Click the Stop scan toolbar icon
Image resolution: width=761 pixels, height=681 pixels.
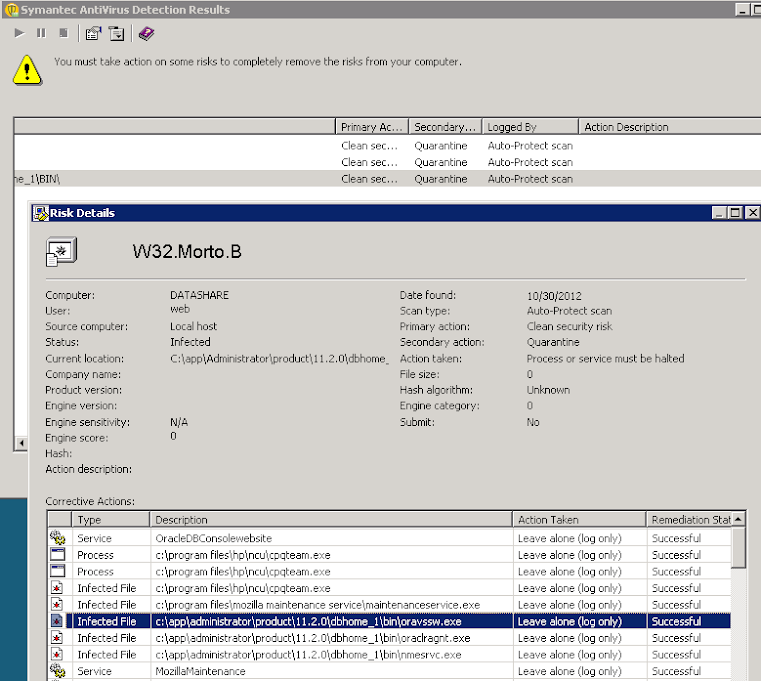coord(63,33)
